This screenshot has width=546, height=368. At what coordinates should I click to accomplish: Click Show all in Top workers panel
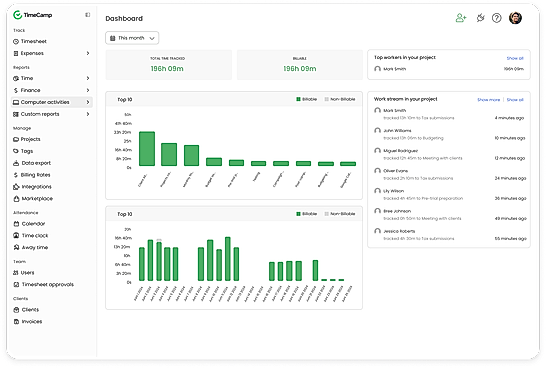point(515,58)
